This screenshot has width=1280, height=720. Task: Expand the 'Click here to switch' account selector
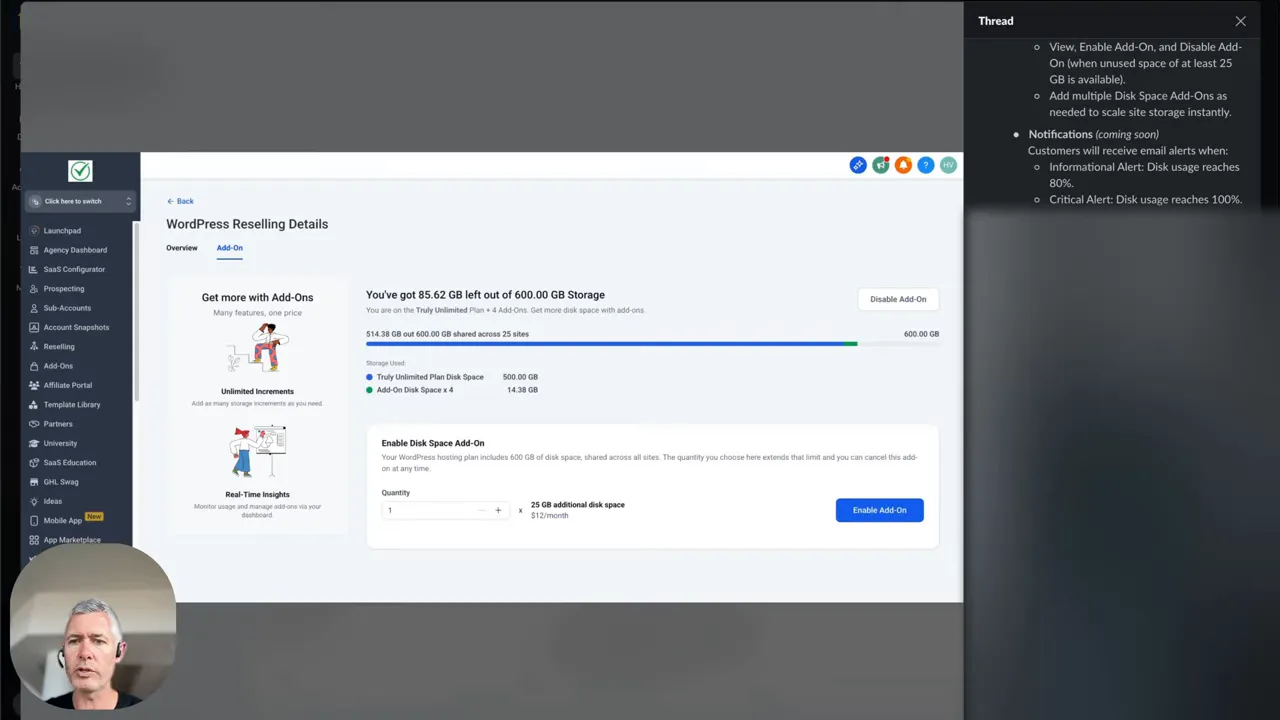(80, 201)
